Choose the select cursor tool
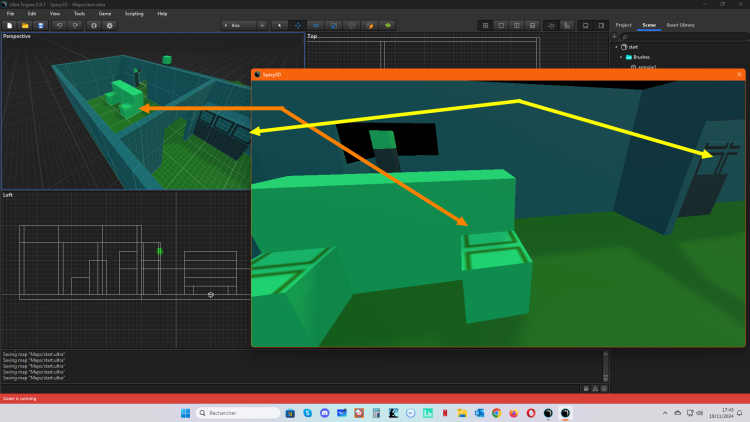The image size is (750, 422). click(280, 25)
